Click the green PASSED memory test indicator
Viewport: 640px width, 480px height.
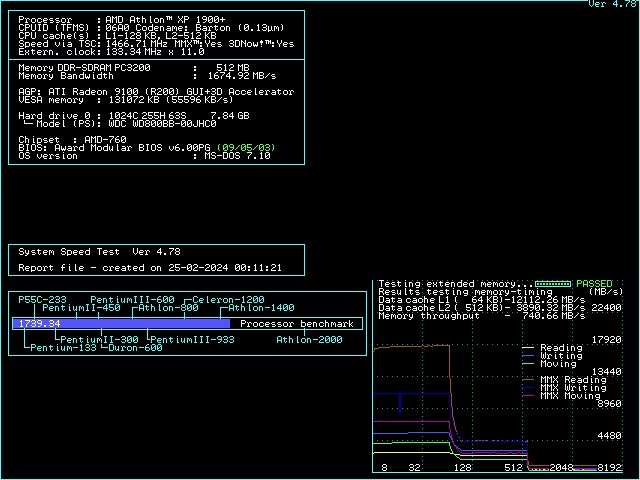[x=596, y=284]
